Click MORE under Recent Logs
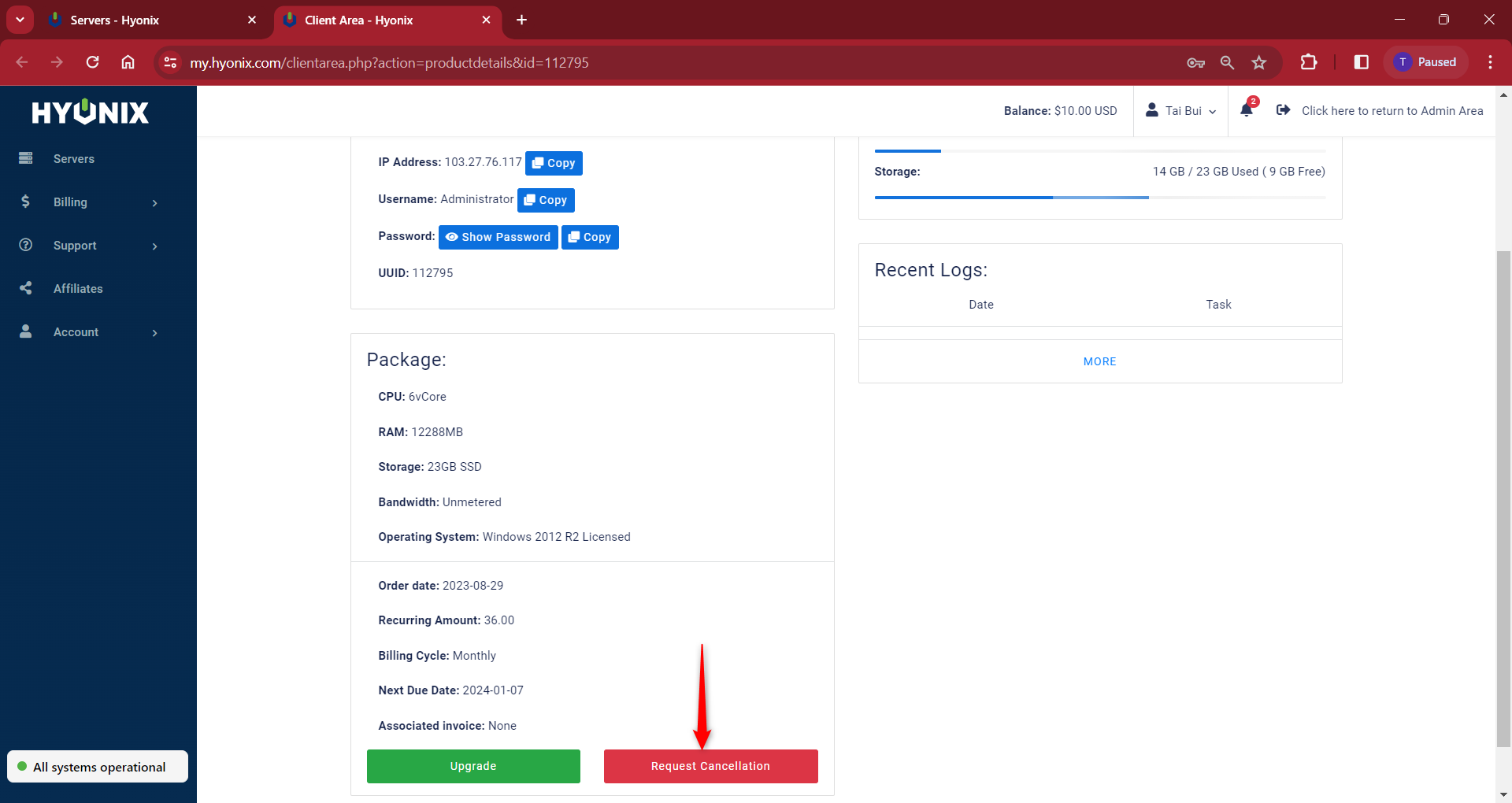1512x803 pixels. (x=1099, y=361)
